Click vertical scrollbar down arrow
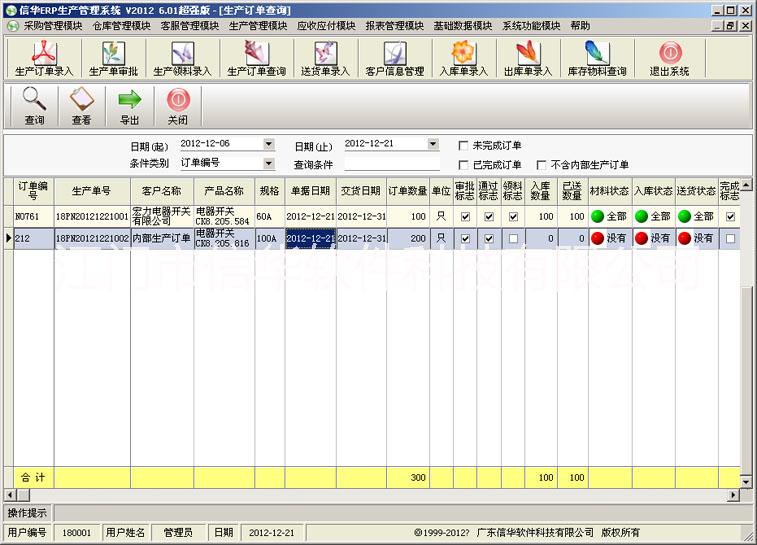 click(746, 482)
